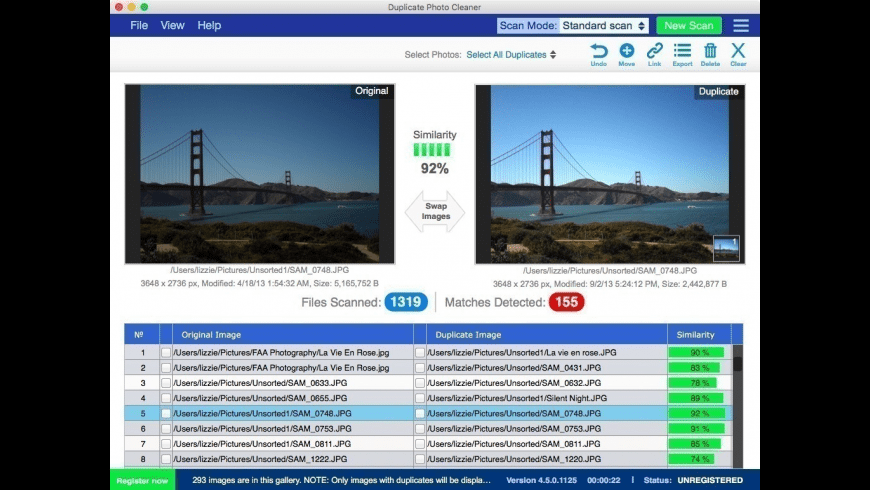Viewport: 870px width, 490px height.
Task: Sort by Original Image column header
Action: pyautogui.click(x=292, y=335)
